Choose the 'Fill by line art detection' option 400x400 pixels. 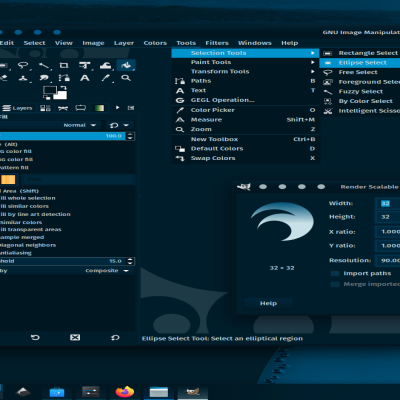35,214
